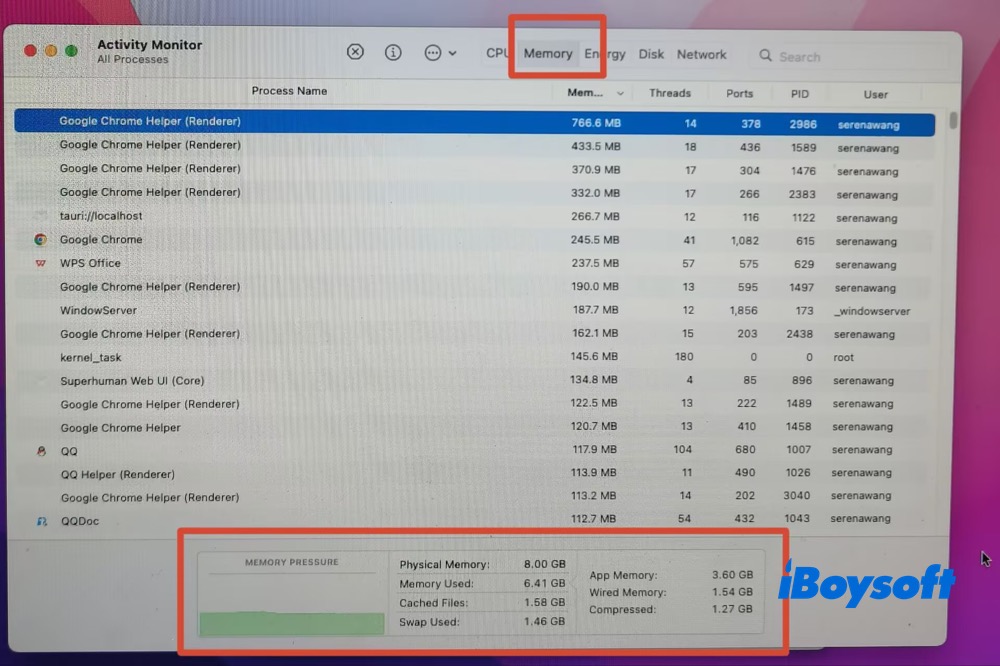Screen dimensions: 1000x666
Task: Select the WPS Office process name
Action: (x=90, y=263)
